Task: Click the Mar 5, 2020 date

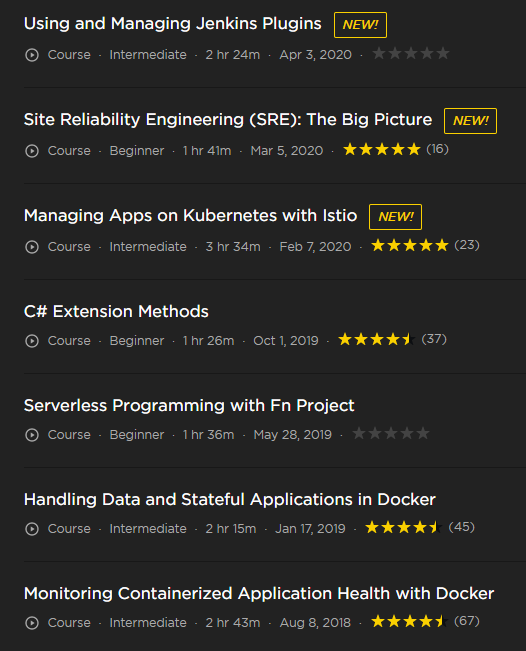Action: click(287, 151)
